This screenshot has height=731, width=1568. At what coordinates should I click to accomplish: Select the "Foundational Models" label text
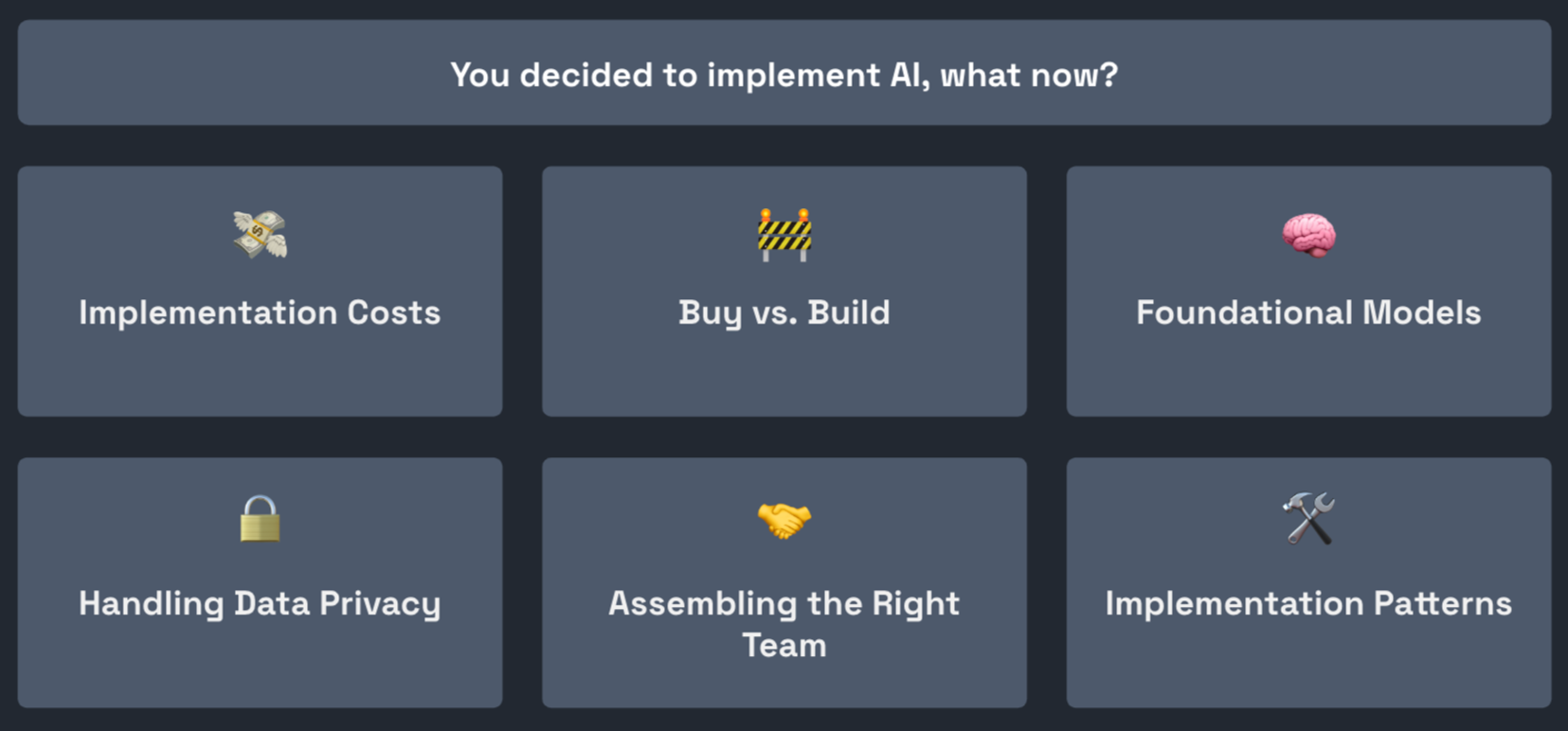click(x=1308, y=312)
